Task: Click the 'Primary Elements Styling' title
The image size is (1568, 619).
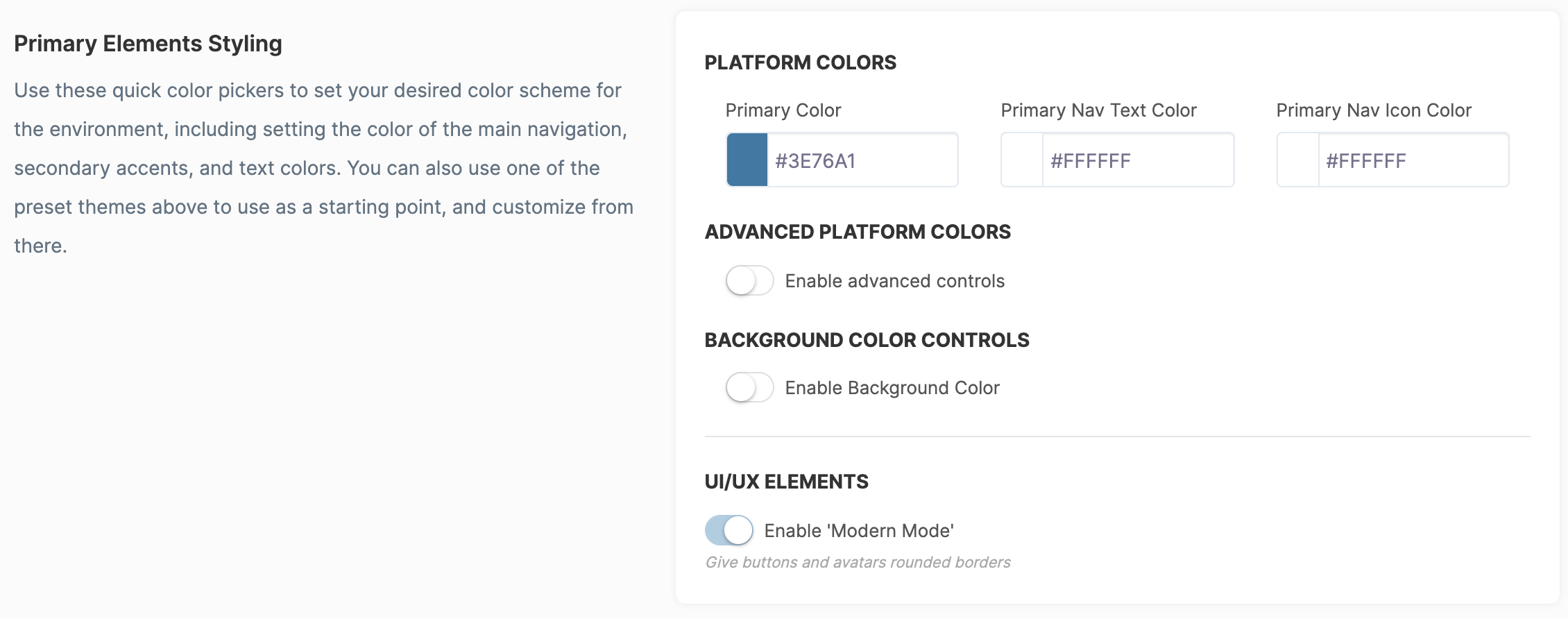Action: [x=148, y=44]
